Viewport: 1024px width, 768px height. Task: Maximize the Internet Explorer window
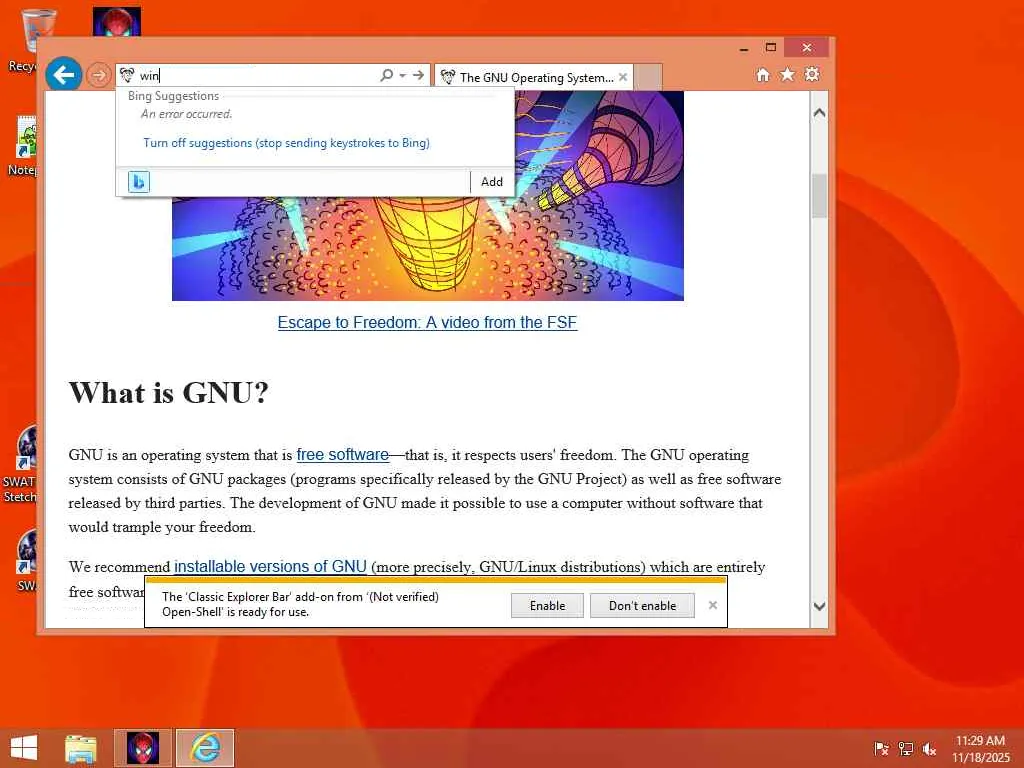[771, 48]
